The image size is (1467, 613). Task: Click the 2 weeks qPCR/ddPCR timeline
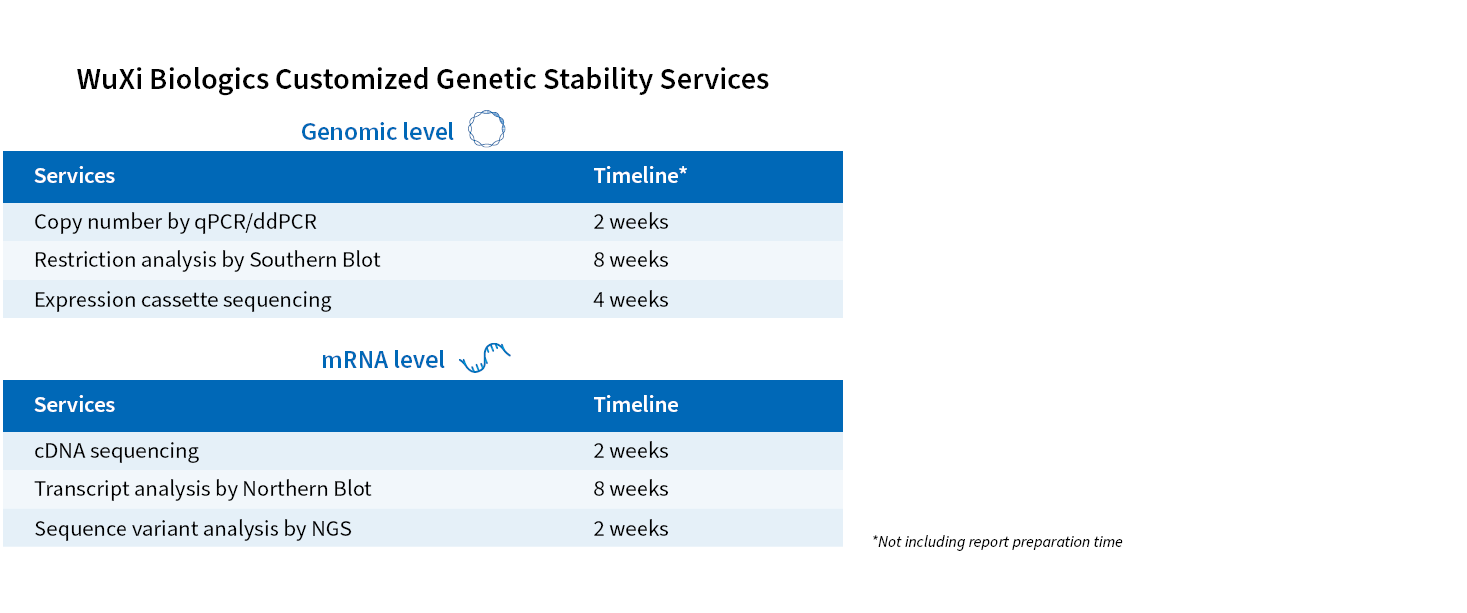[x=631, y=222]
